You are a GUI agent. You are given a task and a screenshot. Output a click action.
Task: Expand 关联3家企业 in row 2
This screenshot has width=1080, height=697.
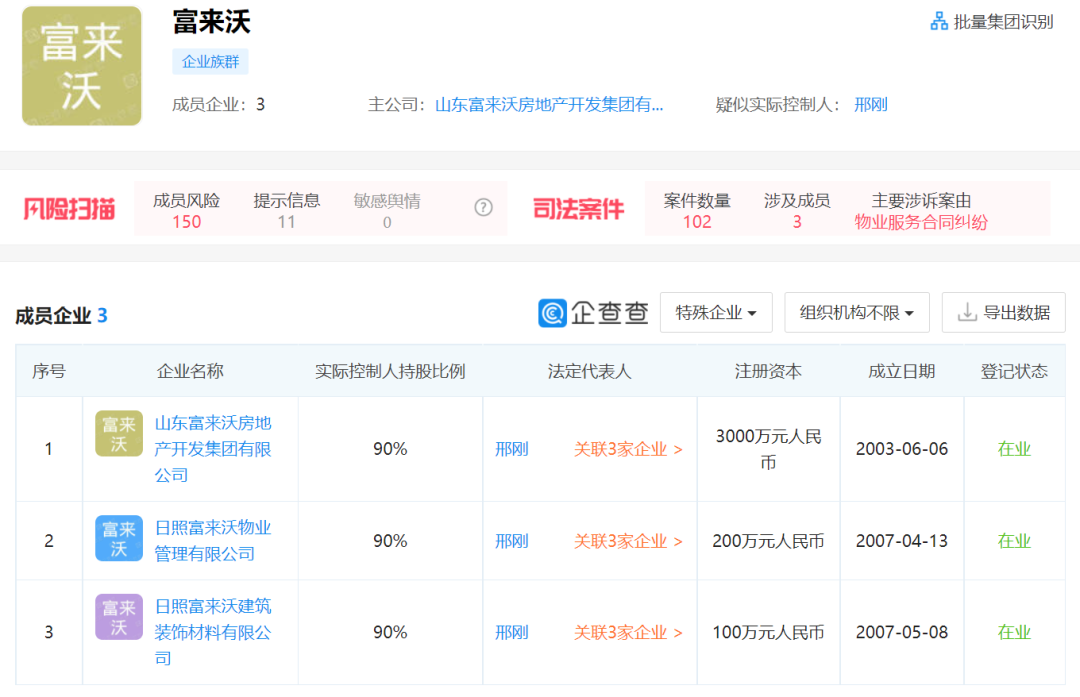pyautogui.click(x=628, y=541)
